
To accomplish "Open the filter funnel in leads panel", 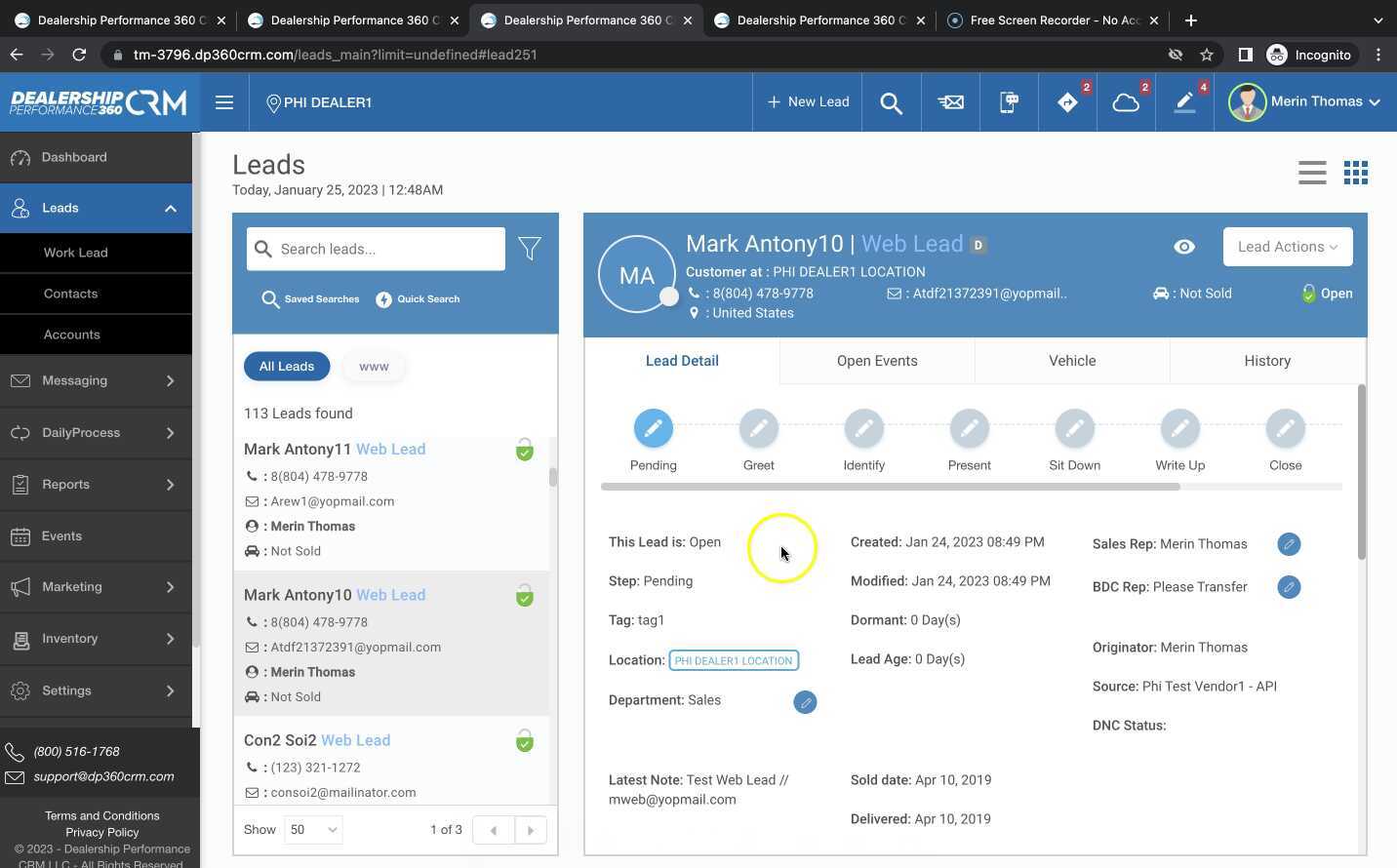I will [x=530, y=249].
